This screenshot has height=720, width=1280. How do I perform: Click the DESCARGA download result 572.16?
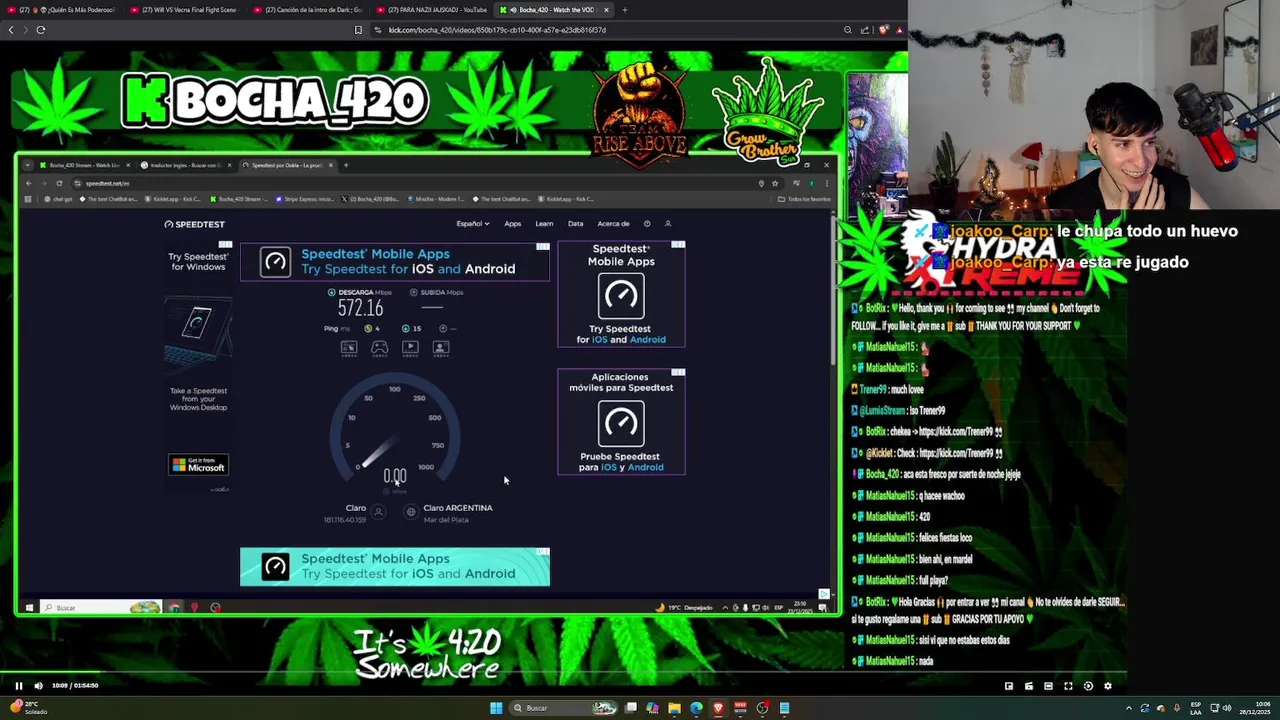pos(360,308)
